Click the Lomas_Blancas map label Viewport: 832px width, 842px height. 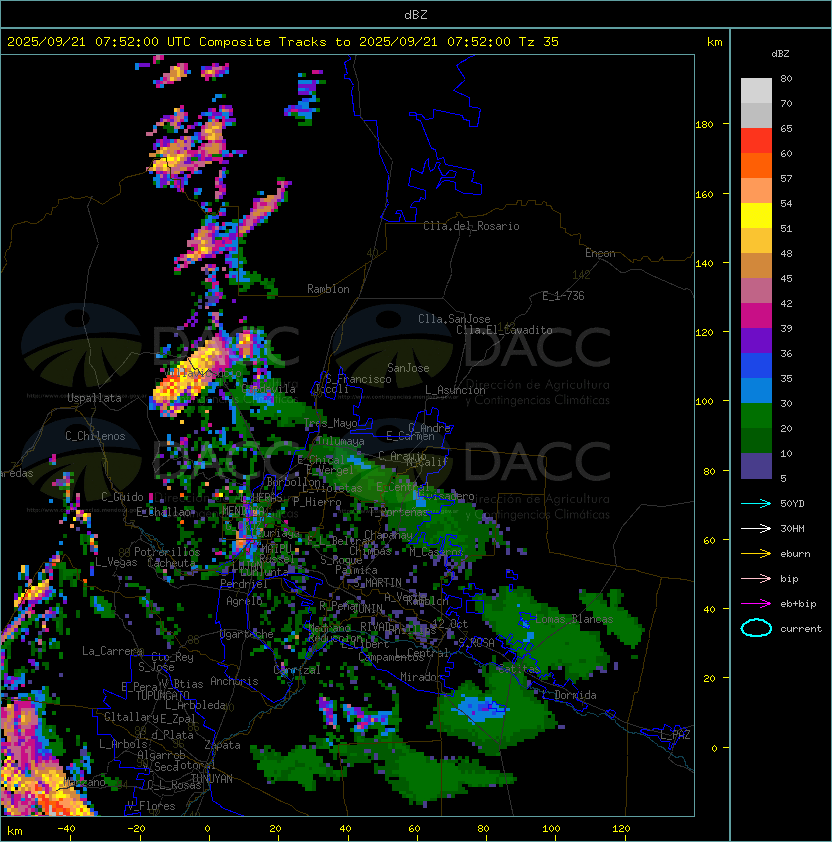(574, 619)
